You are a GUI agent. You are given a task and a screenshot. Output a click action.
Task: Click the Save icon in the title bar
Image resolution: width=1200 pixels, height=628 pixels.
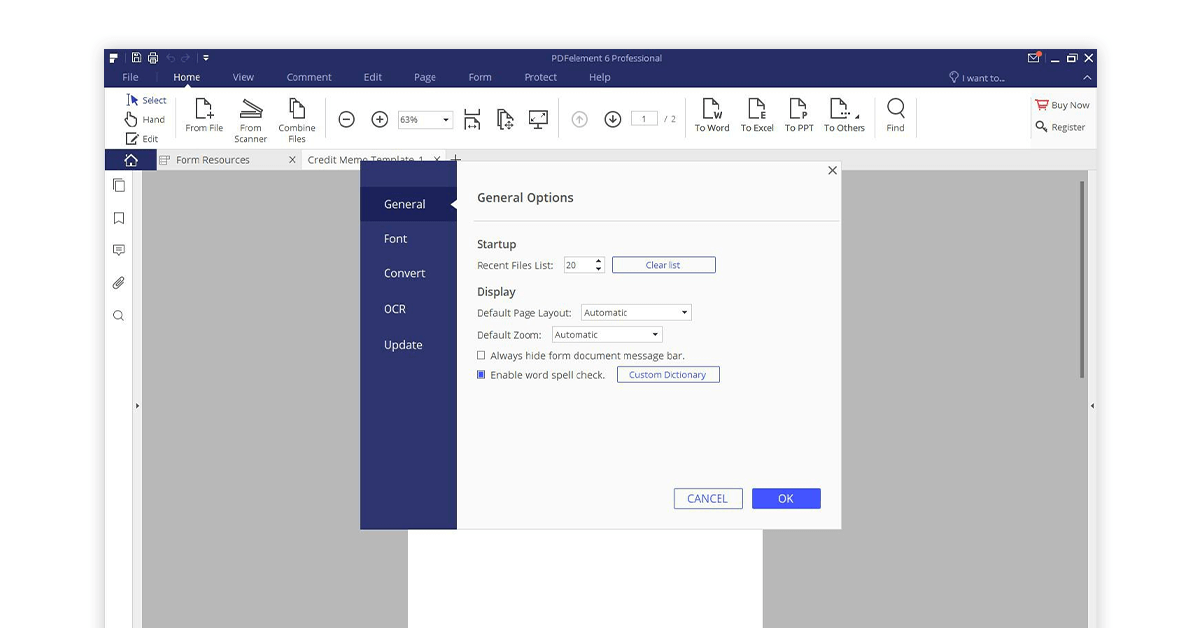tap(136, 58)
